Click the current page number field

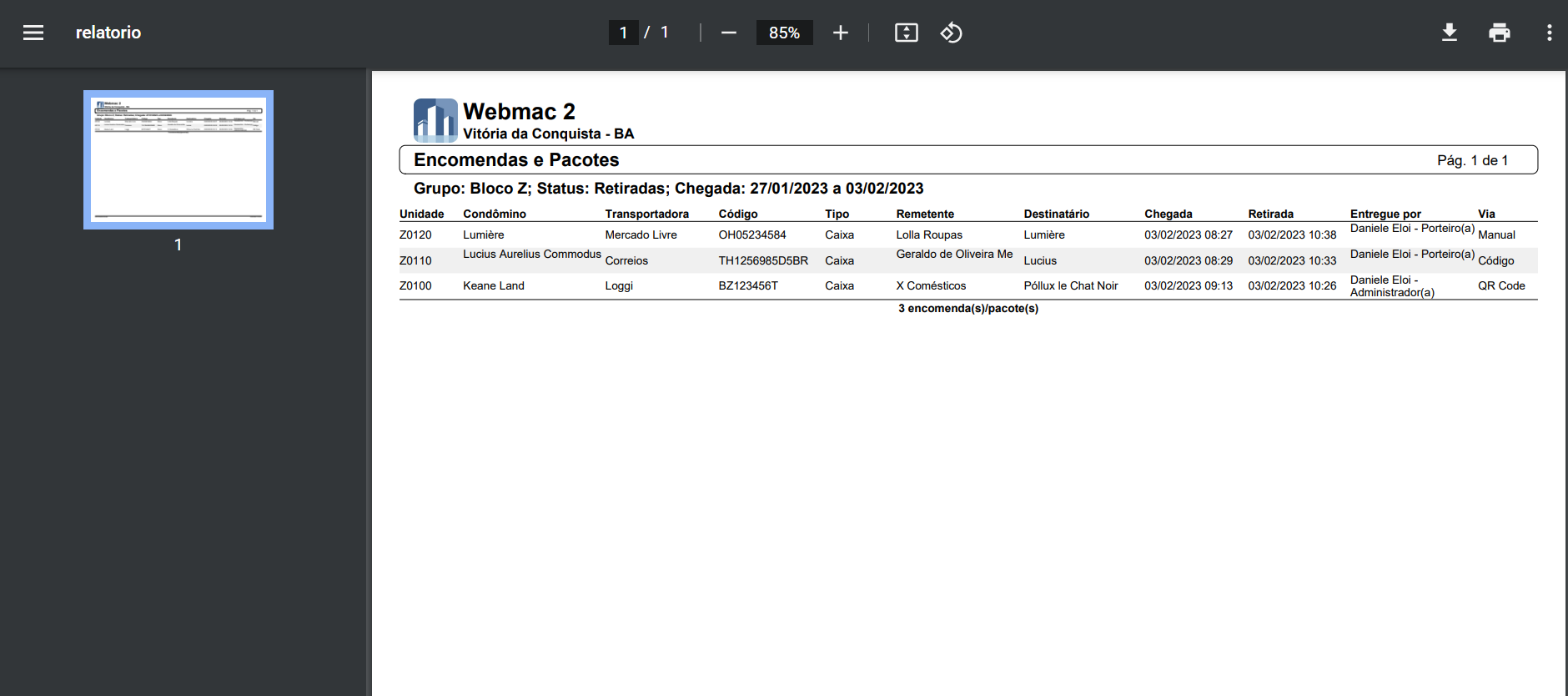point(623,33)
